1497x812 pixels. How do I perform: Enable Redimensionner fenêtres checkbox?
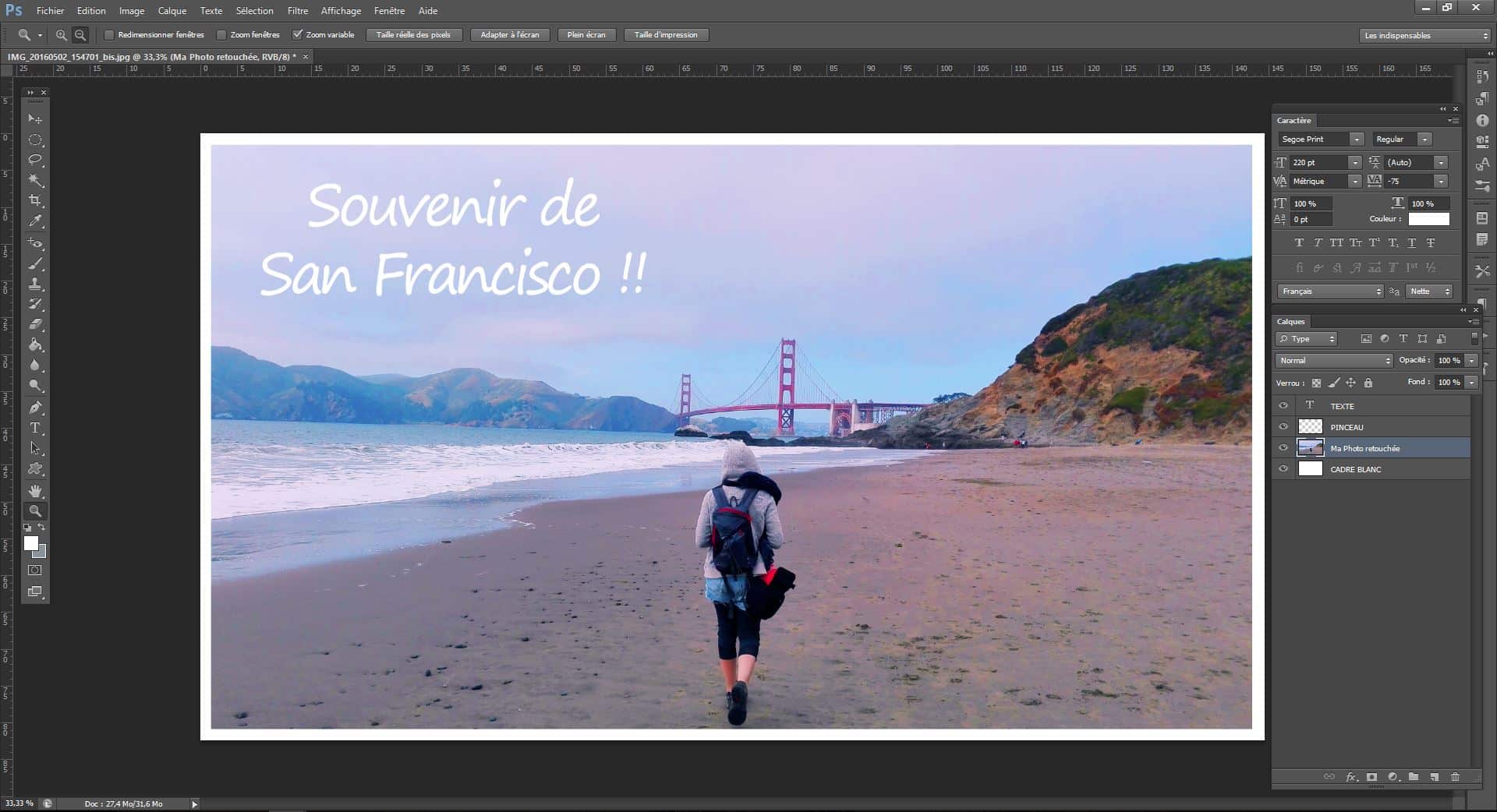tap(110, 35)
